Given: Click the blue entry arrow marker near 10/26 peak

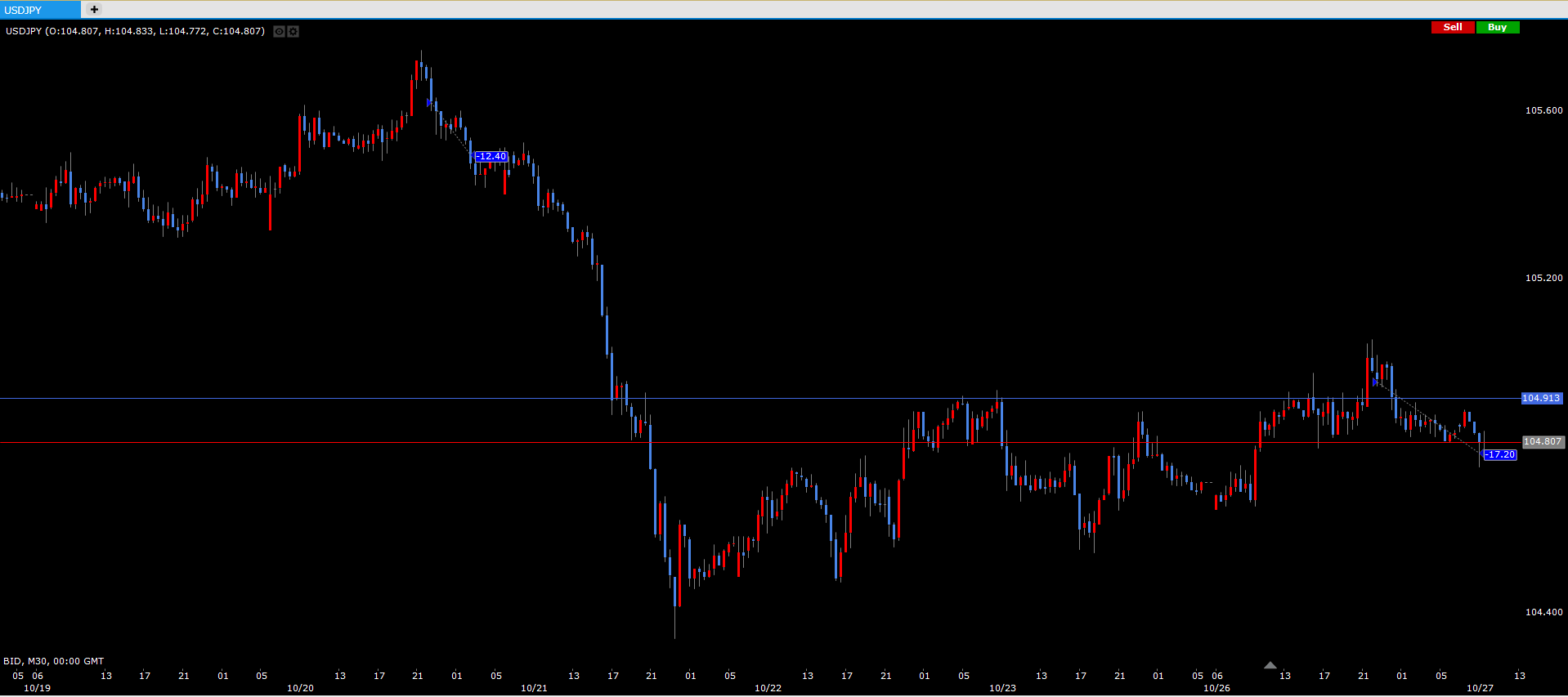Looking at the screenshot, I should click(1375, 382).
